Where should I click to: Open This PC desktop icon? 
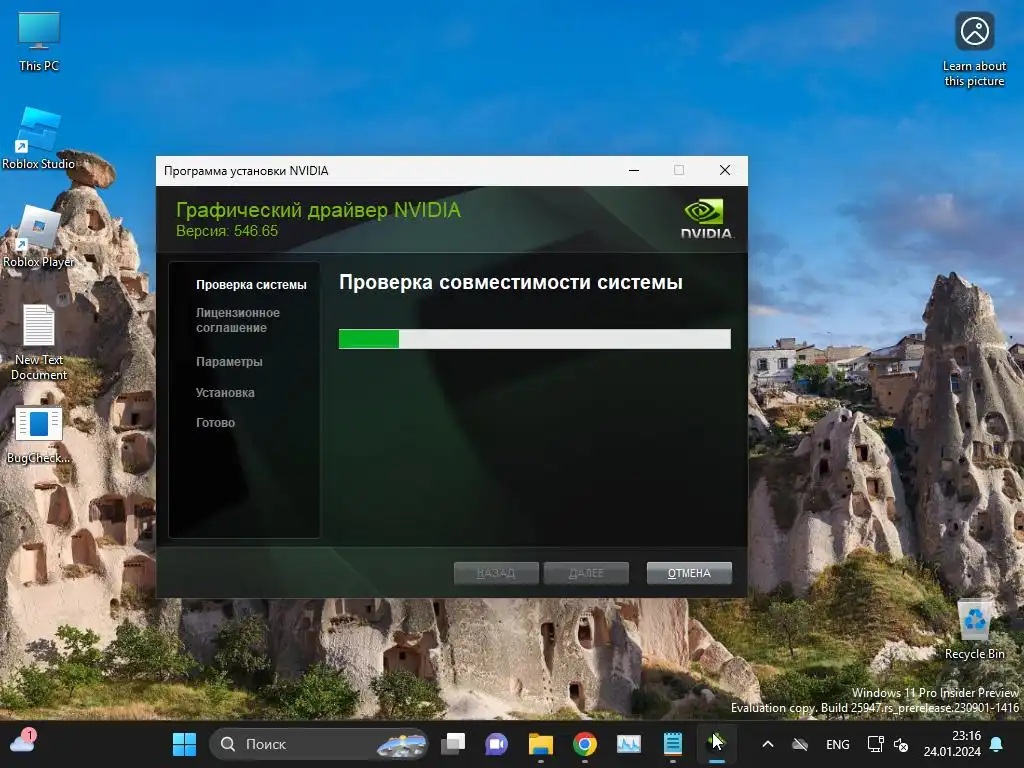39,41
